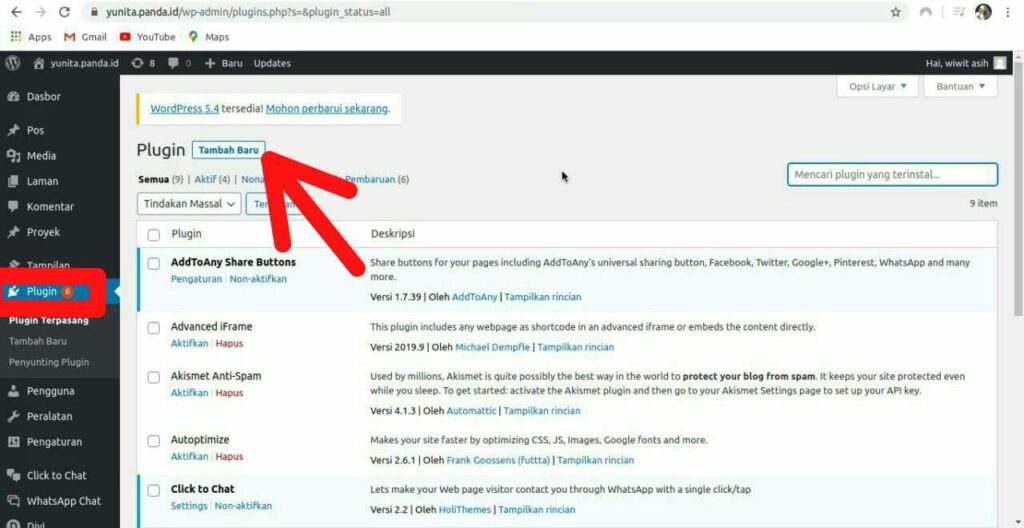This screenshot has height=528, width=1024.
Task: Open the YouTube bookmark
Action: pos(148,37)
